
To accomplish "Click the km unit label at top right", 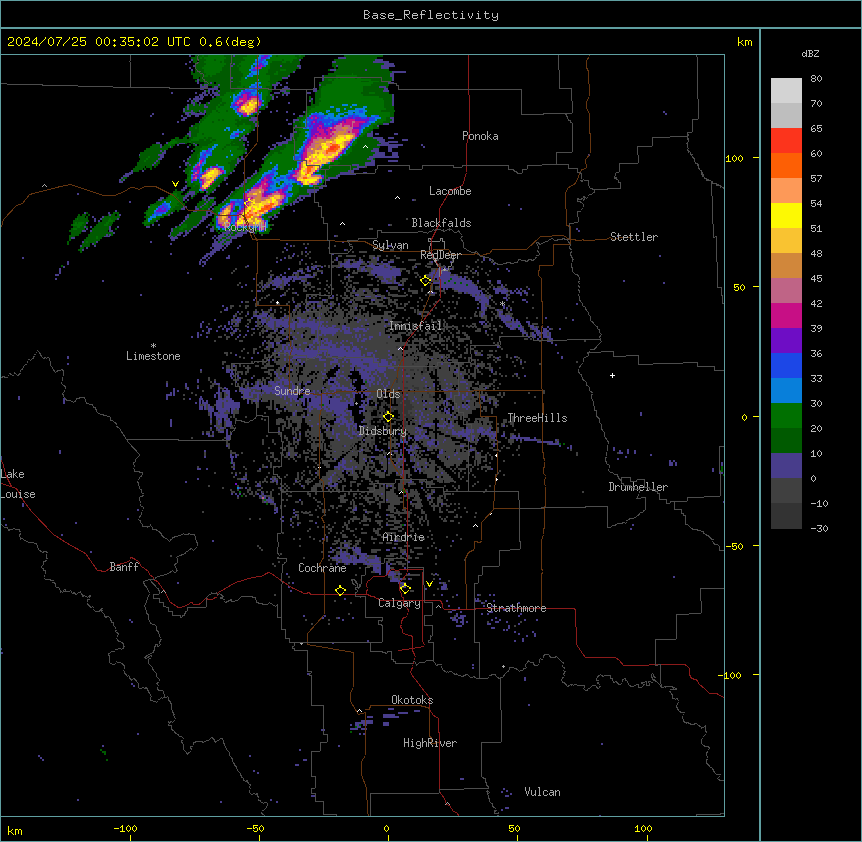I will tap(745, 42).
